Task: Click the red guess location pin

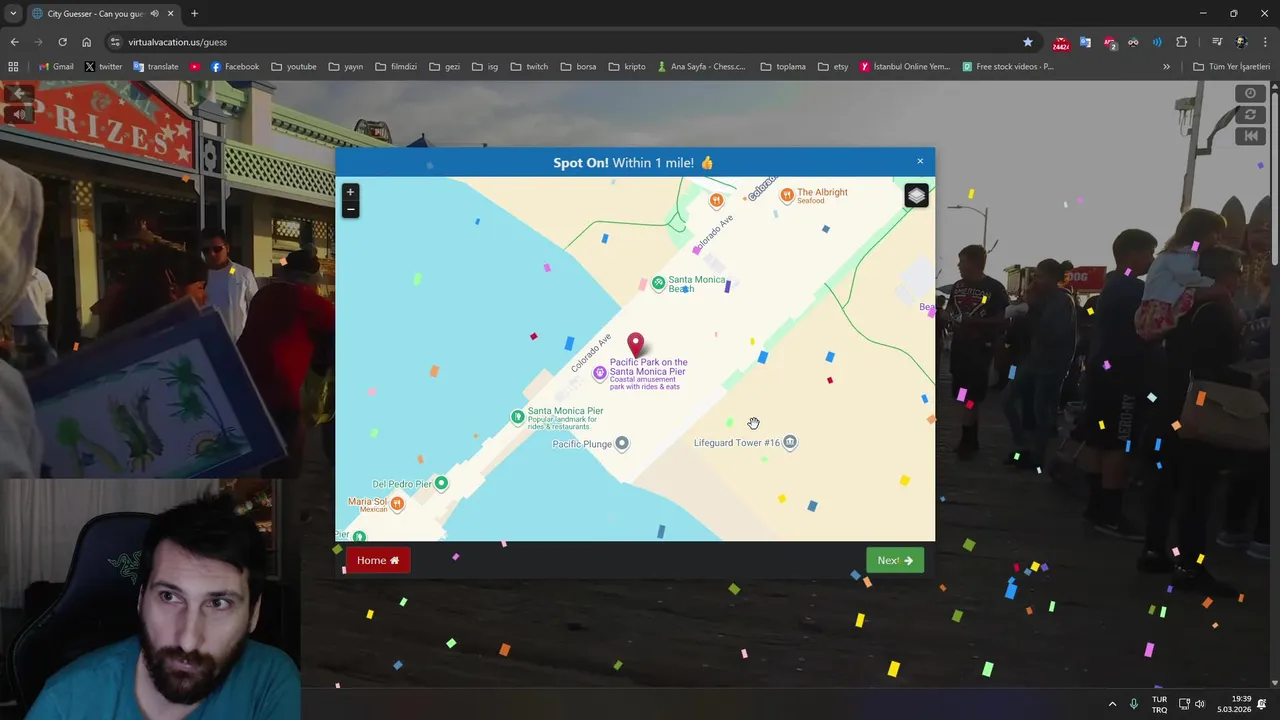Action: pos(635,346)
